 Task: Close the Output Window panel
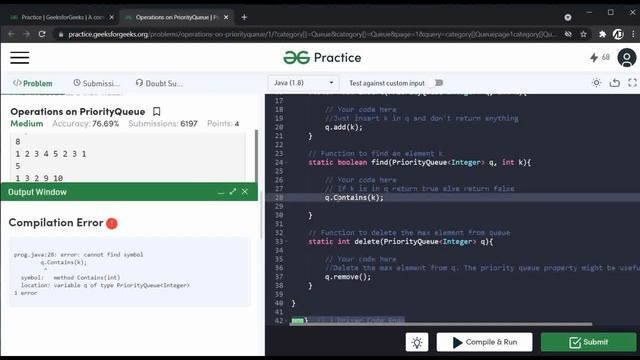[244, 191]
